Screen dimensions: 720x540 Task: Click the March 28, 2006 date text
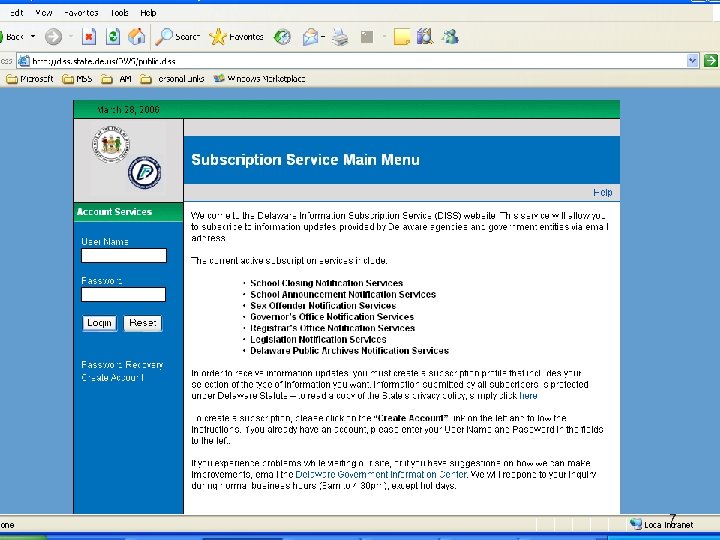[128, 110]
